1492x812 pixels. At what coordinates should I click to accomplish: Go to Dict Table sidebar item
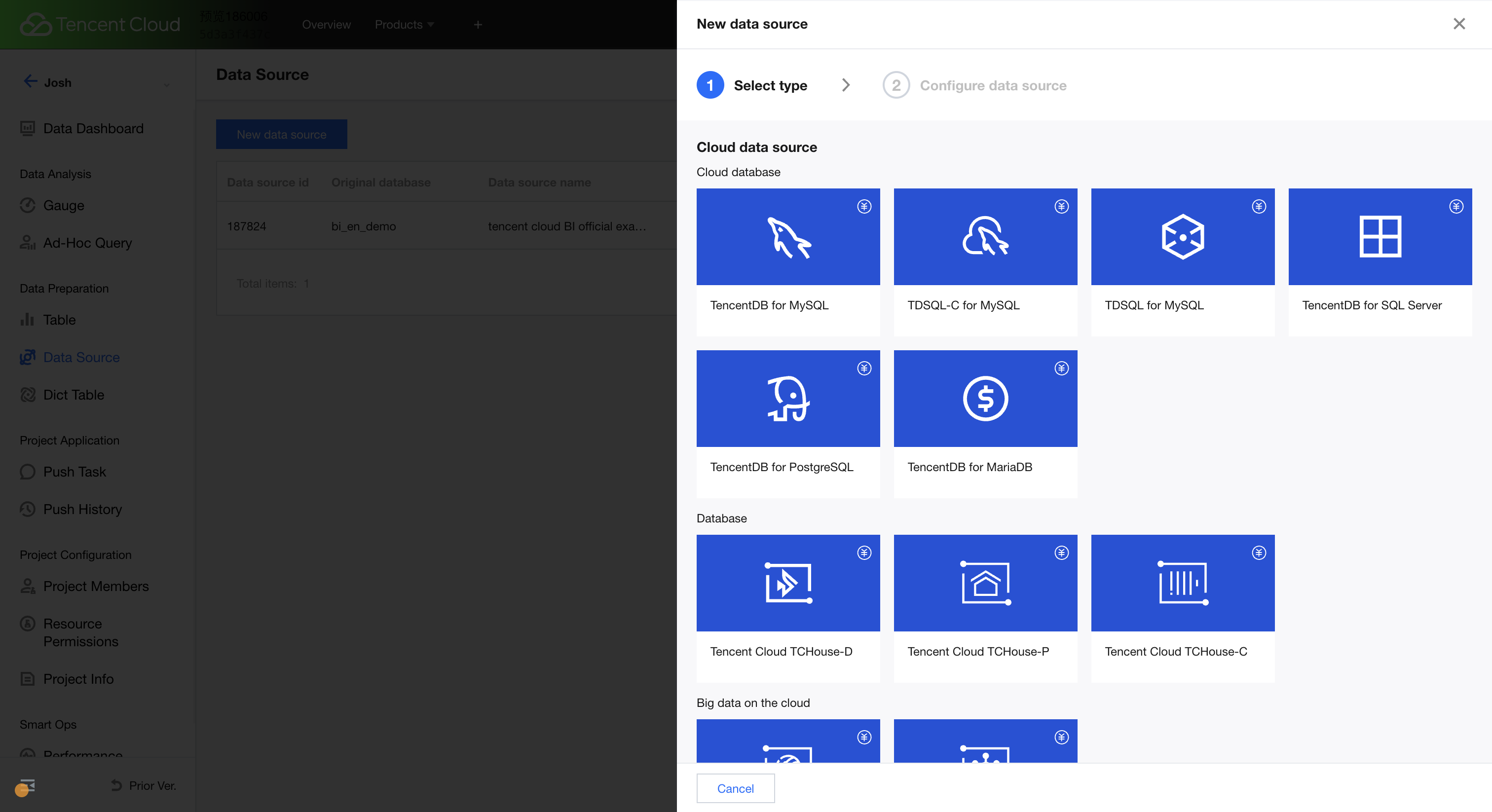tap(74, 395)
